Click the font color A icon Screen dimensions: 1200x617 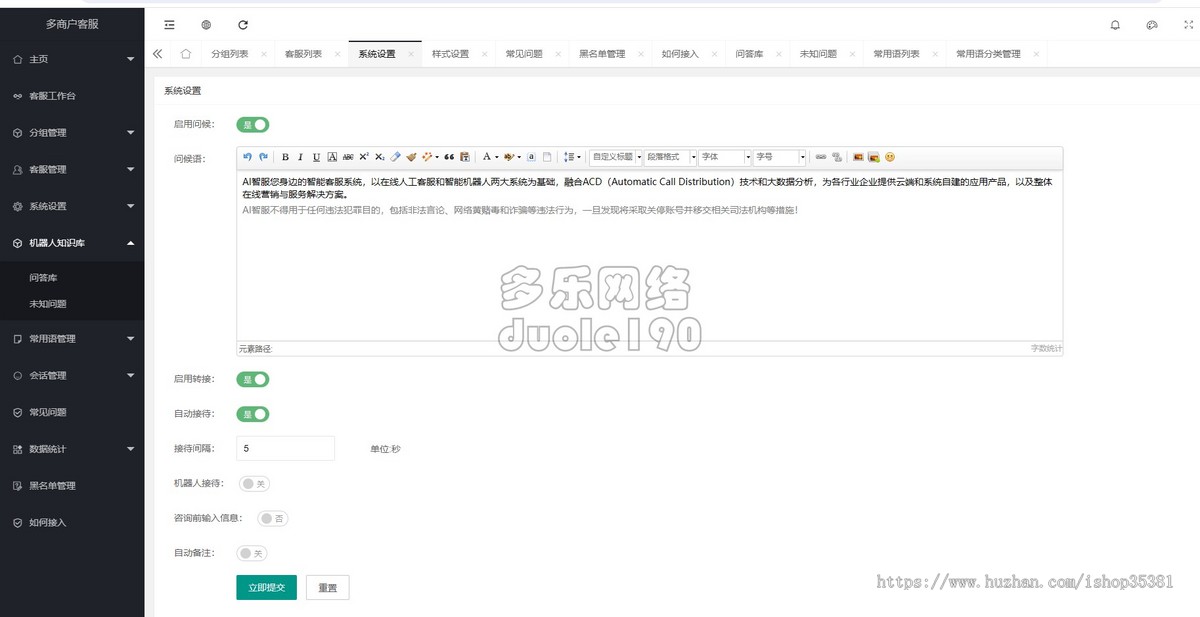[487, 157]
